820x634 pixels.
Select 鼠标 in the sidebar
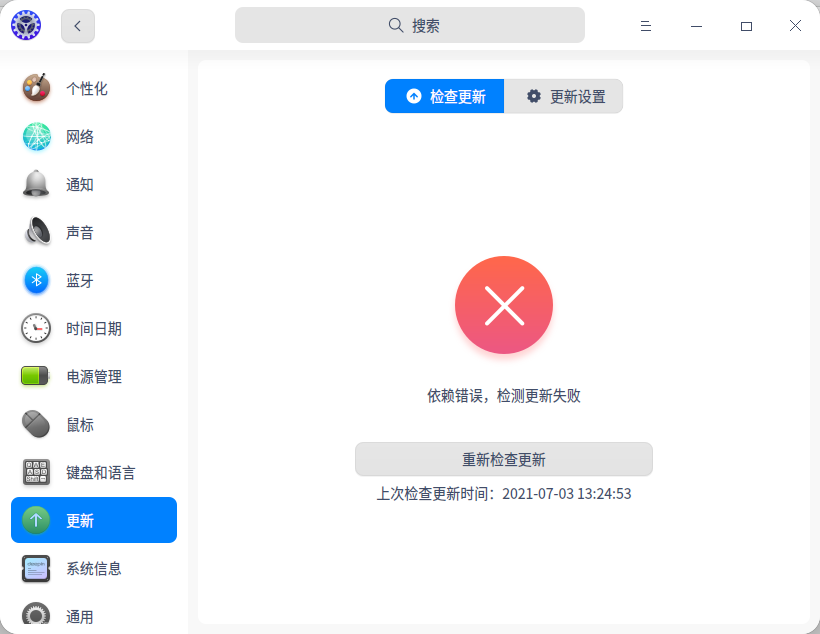pyautogui.click(x=94, y=424)
